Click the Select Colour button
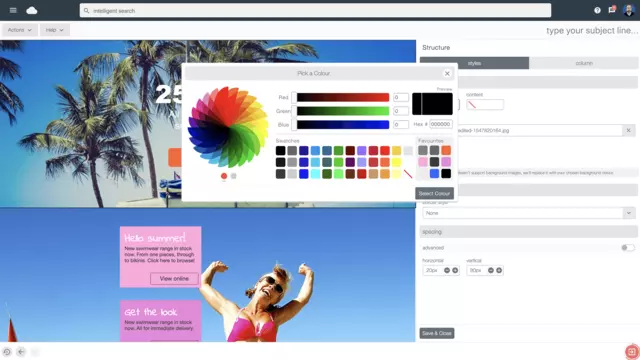Image resolution: width=640 pixels, height=360 pixels. (x=434, y=193)
